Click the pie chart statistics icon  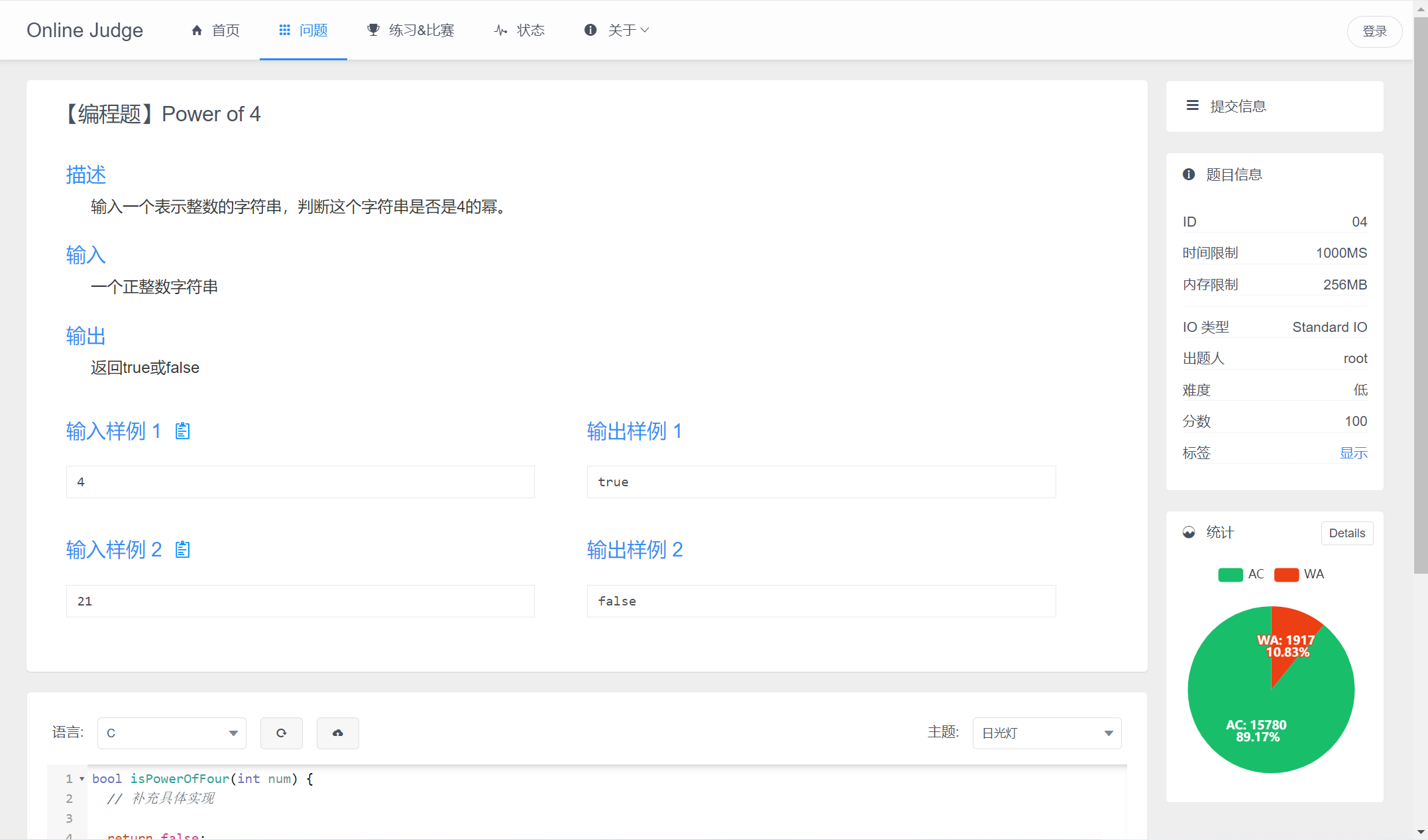pyautogui.click(x=1189, y=533)
